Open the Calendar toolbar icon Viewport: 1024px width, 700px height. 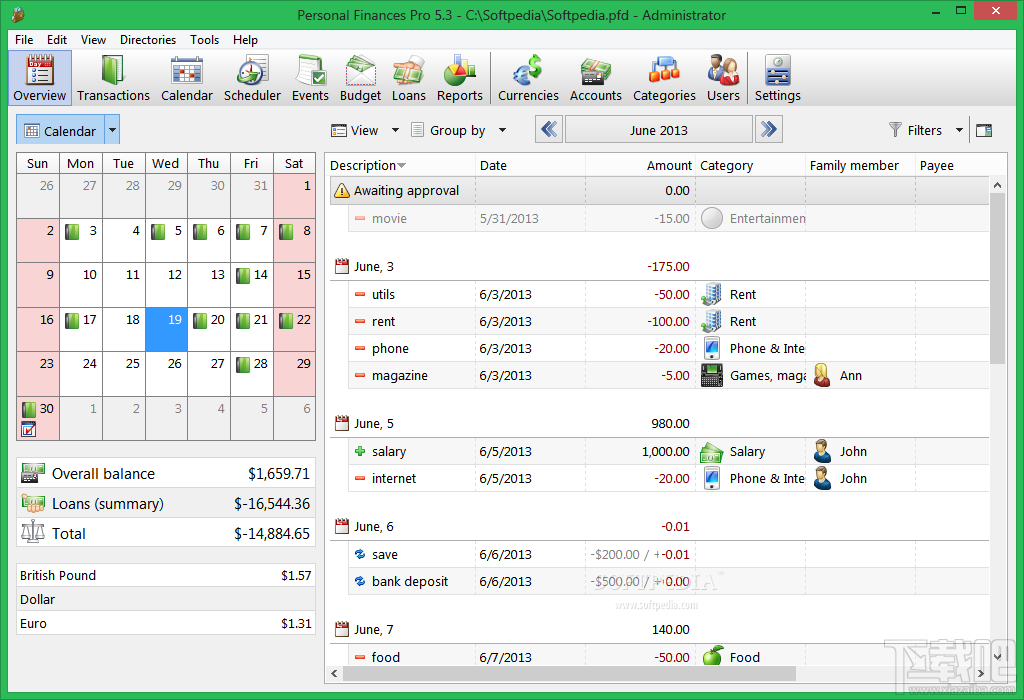click(187, 78)
